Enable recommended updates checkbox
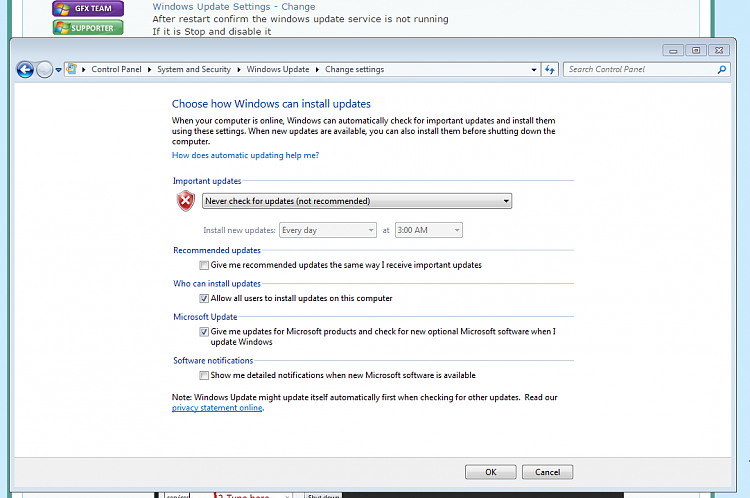750x498 pixels. click(x=204, y=265)
